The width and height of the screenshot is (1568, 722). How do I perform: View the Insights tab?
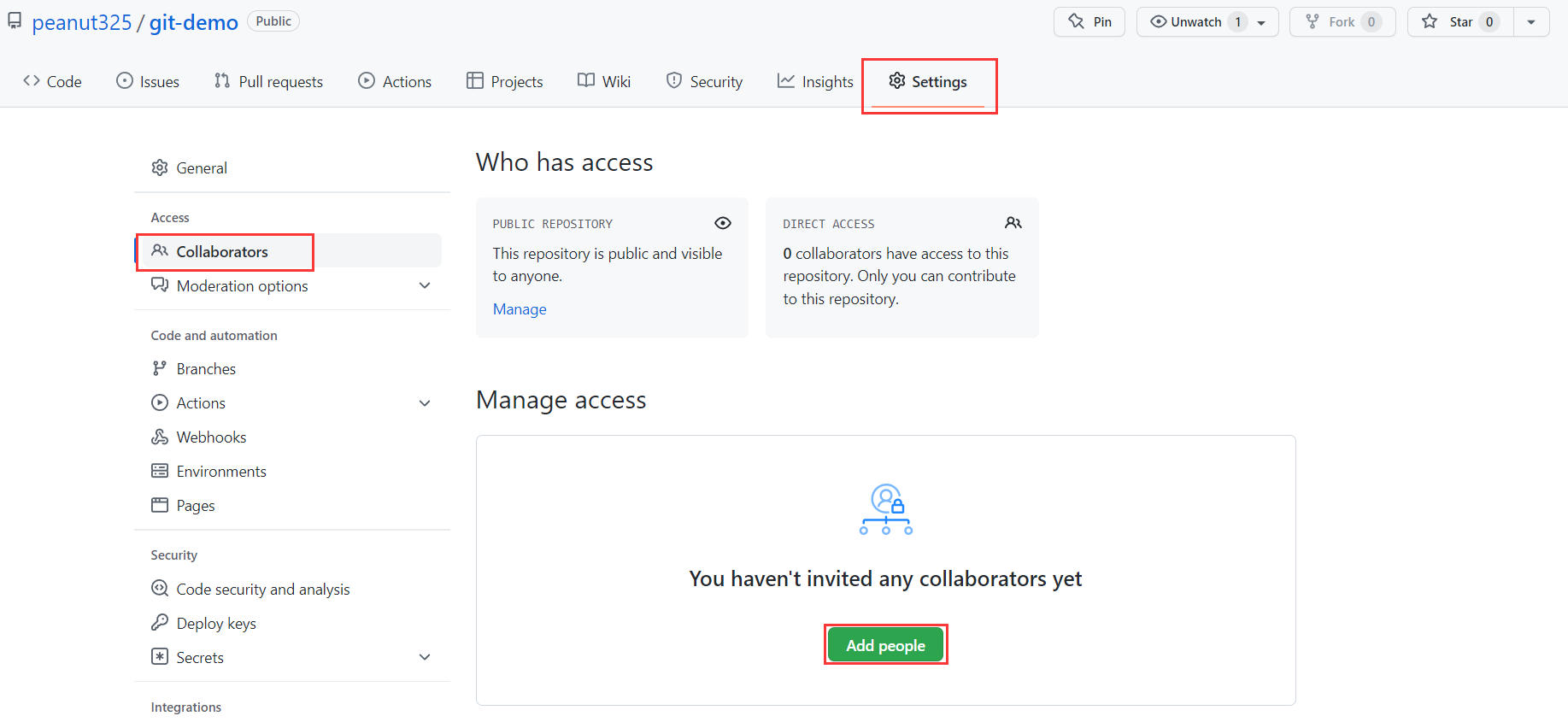815,81
